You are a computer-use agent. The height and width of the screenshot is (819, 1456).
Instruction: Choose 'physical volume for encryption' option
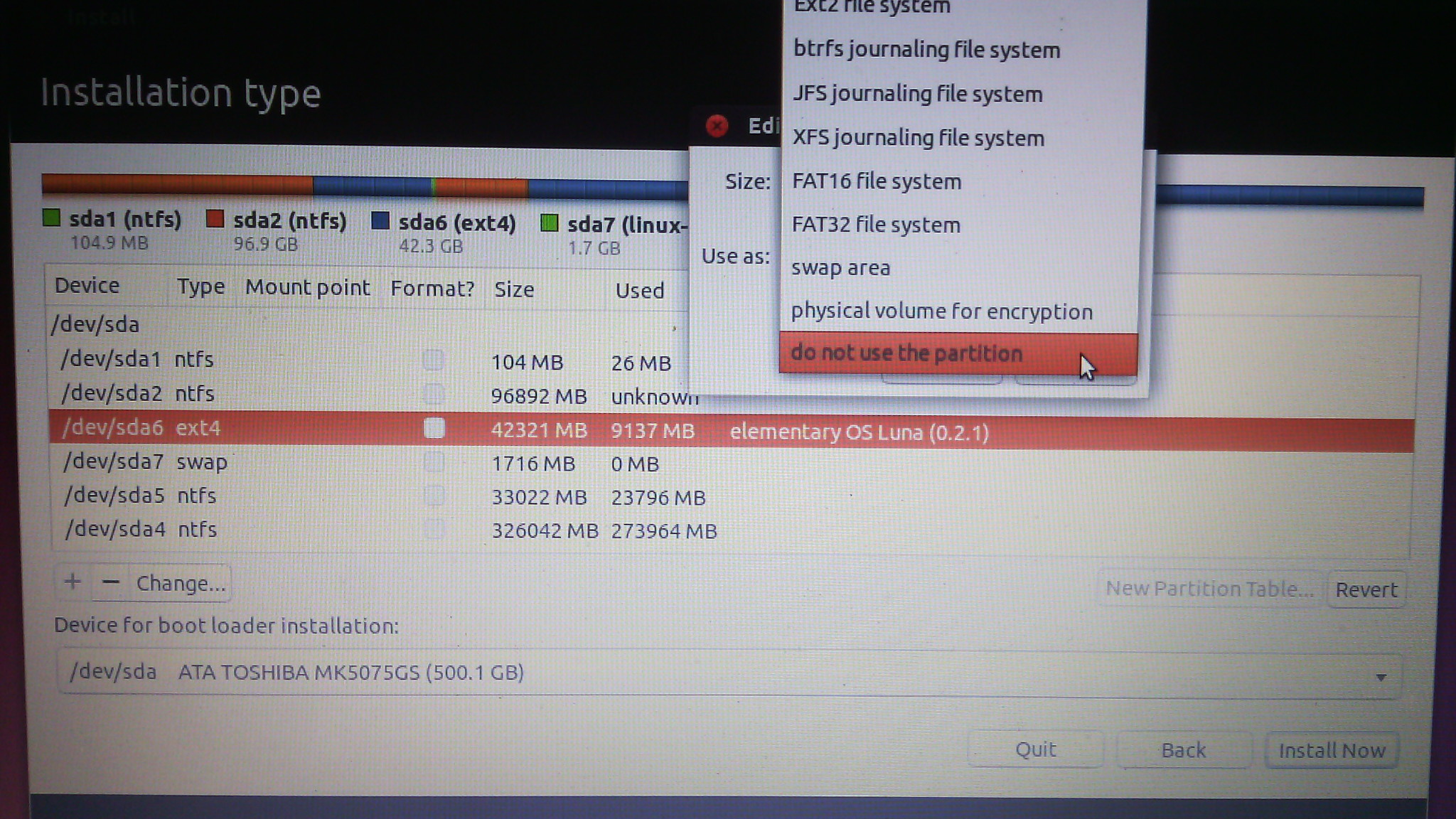pyautogui.click(x=941, y=311)
